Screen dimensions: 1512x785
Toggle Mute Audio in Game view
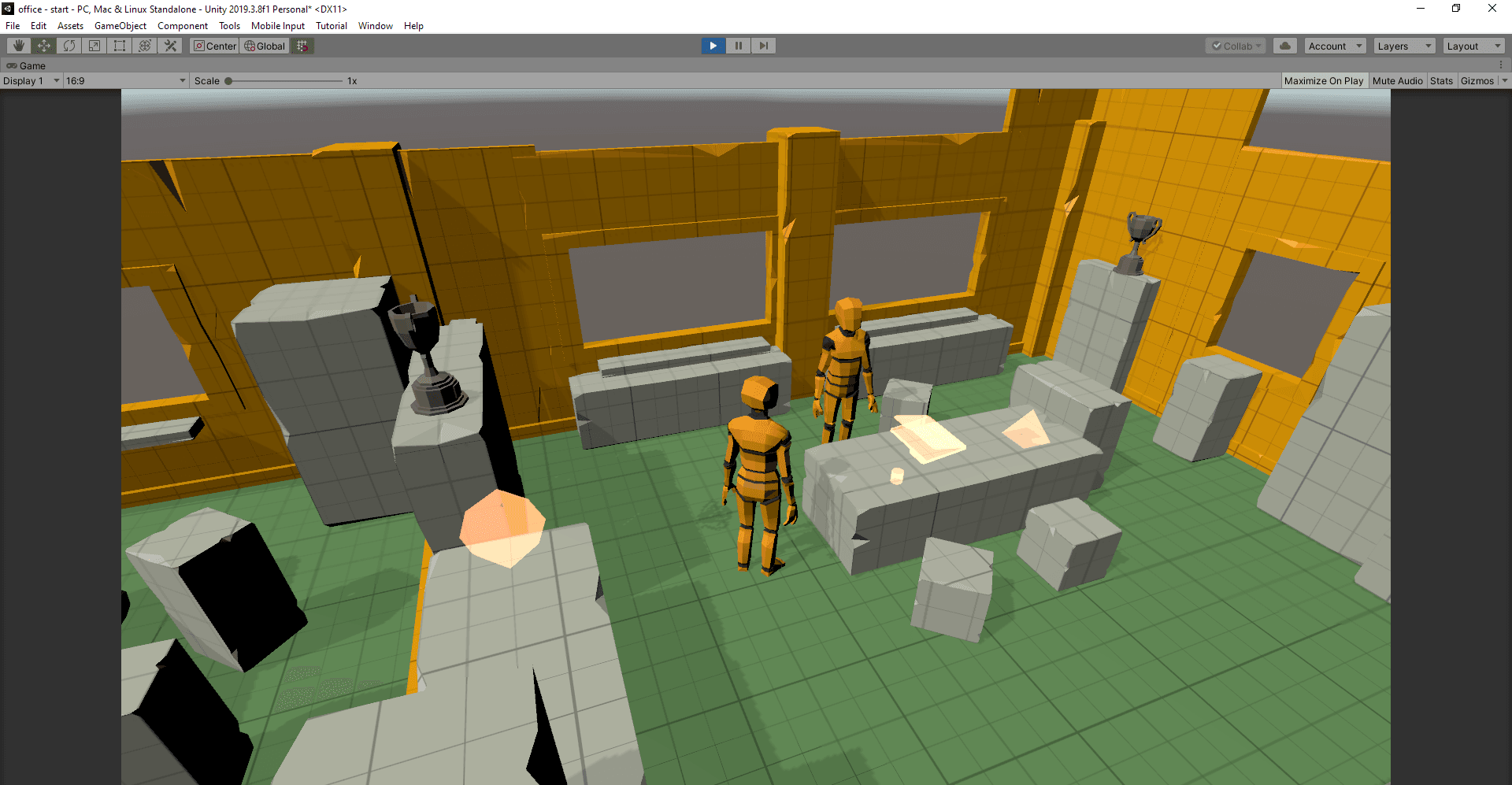pyautogui.click(x=1397, y=80)
